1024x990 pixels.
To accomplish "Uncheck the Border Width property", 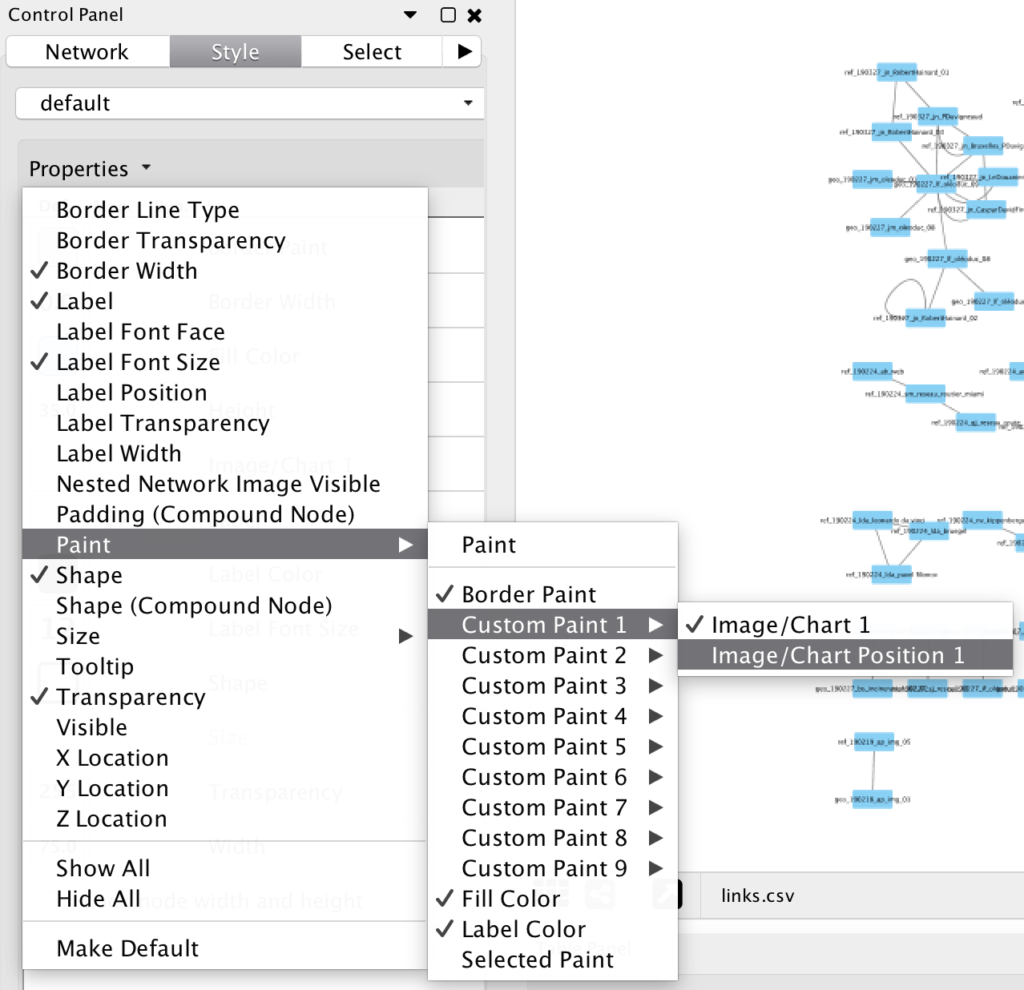I will (225, 270).
